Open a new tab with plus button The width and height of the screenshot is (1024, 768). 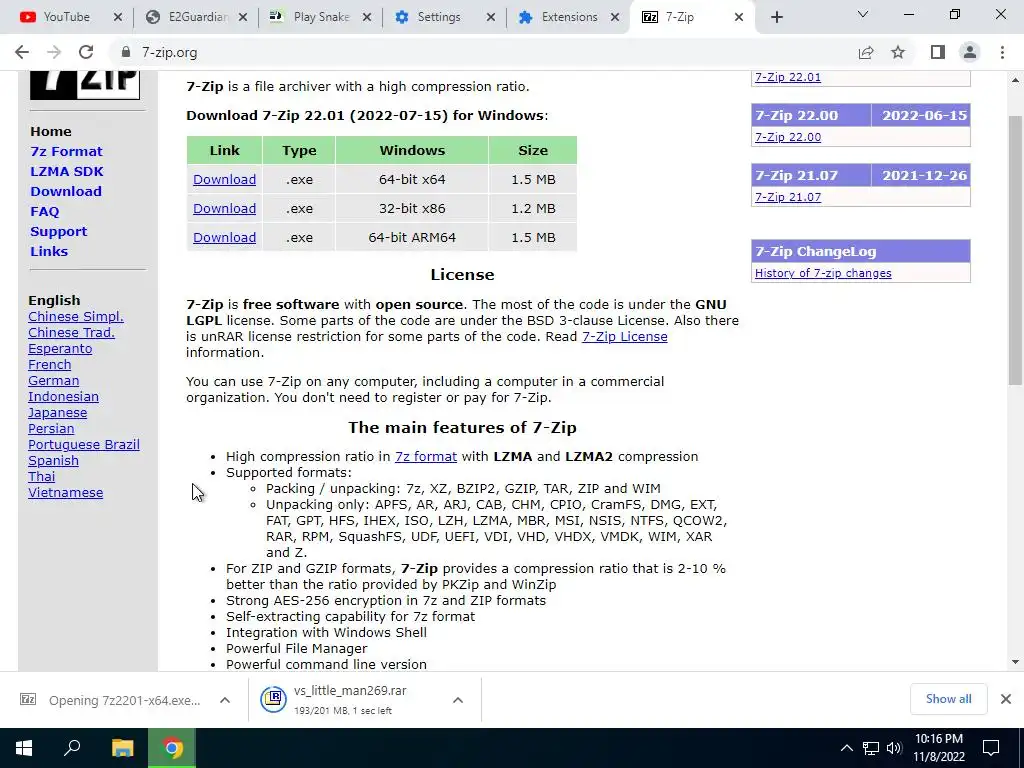776,17
